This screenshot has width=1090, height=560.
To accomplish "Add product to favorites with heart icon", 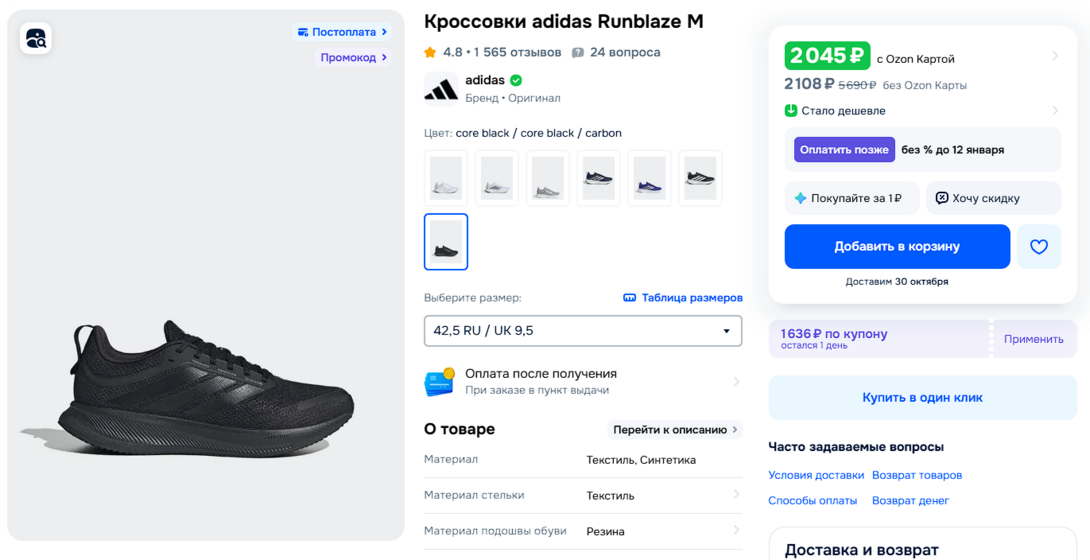I will point(1039,247).
